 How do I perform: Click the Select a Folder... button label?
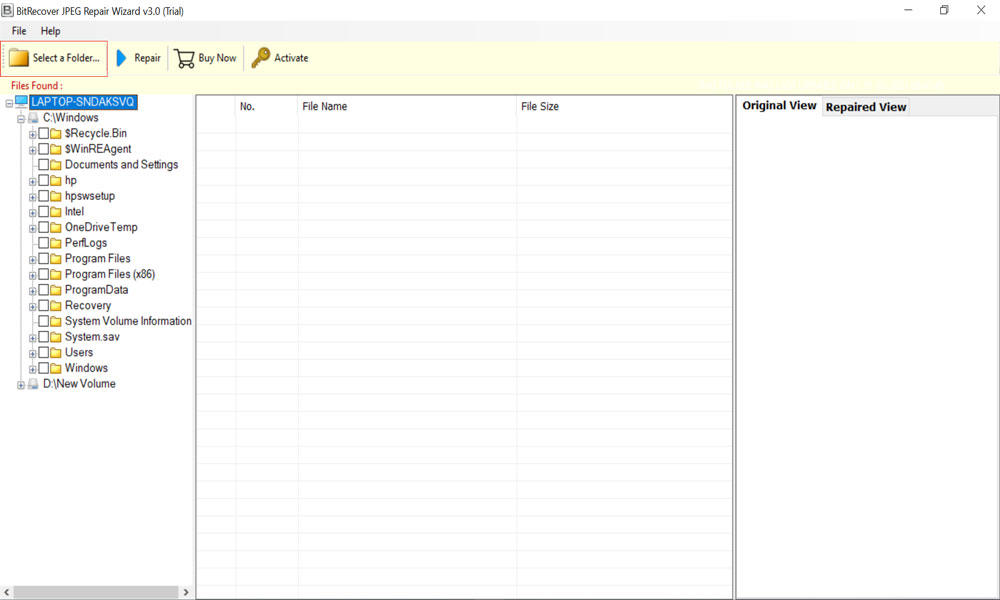click(66, 58)
